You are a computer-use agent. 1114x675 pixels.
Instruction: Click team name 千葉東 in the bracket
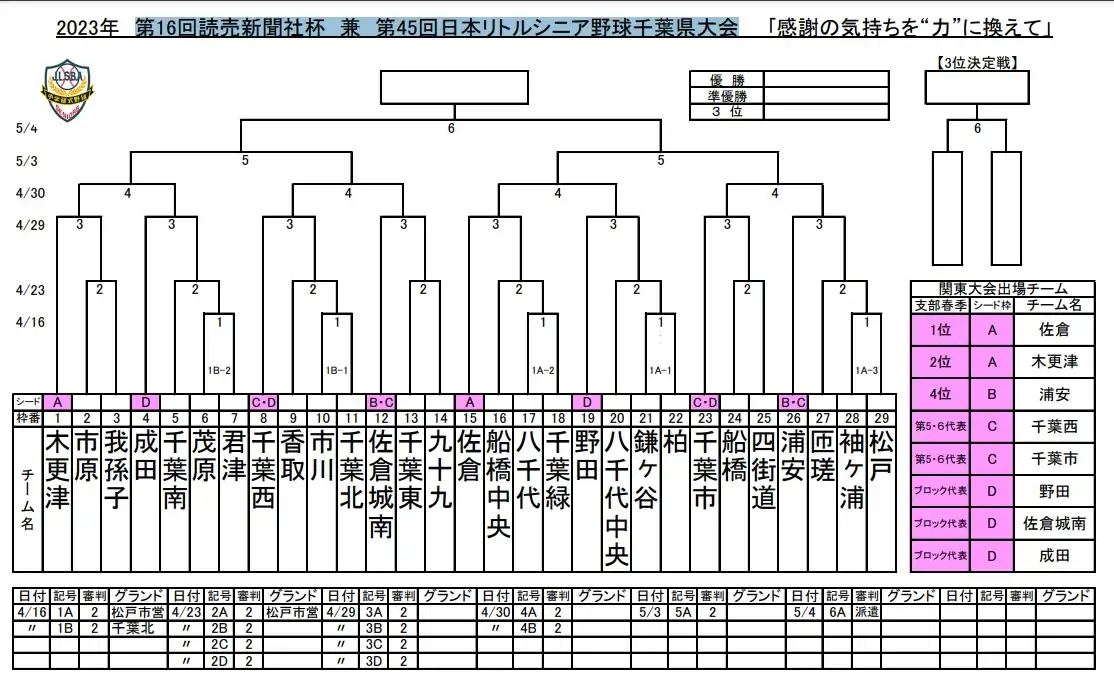[410, 470]
